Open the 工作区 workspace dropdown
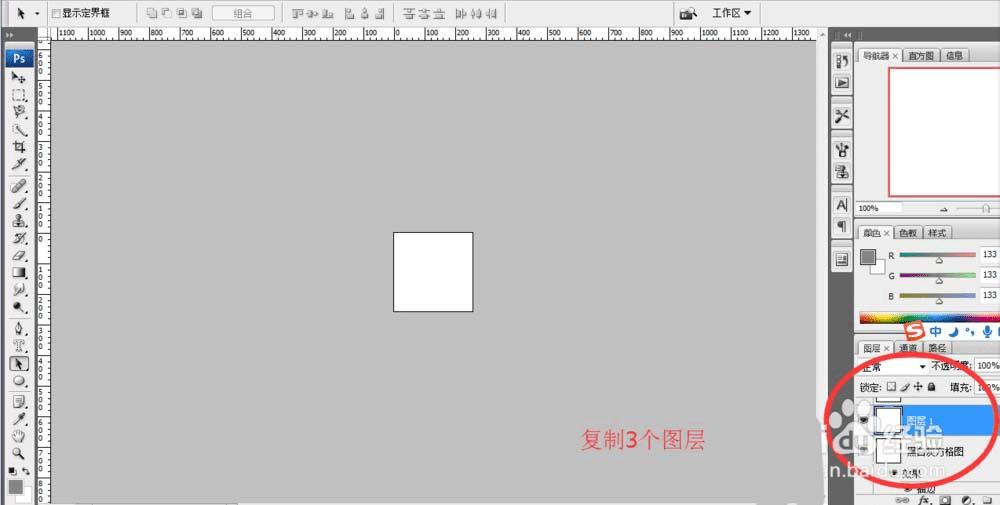 (x=731, y=13)
